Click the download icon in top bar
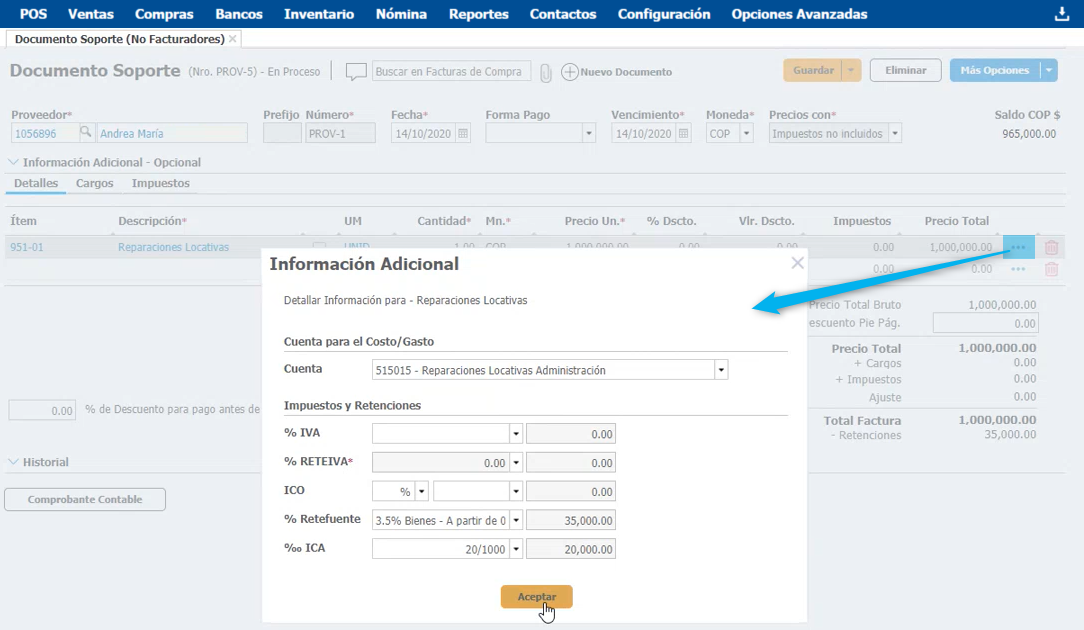This screenshot has height=630, width=1084. pyautogui.click(x=1062, y=14)
